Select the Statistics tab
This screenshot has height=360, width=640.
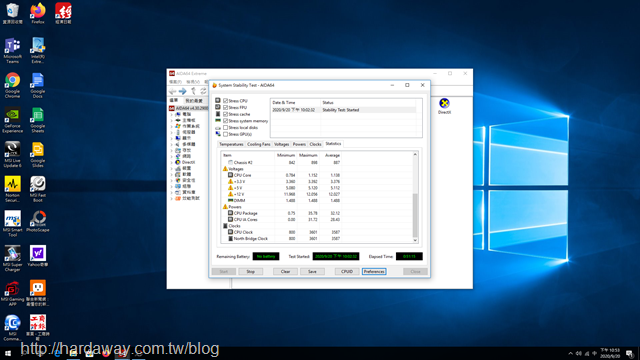333,144
